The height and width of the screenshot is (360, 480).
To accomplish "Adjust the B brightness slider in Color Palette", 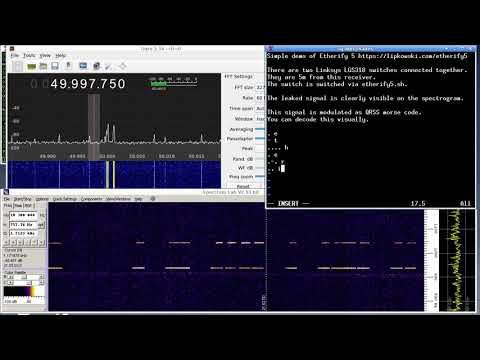I will click(x=26, y=277).
